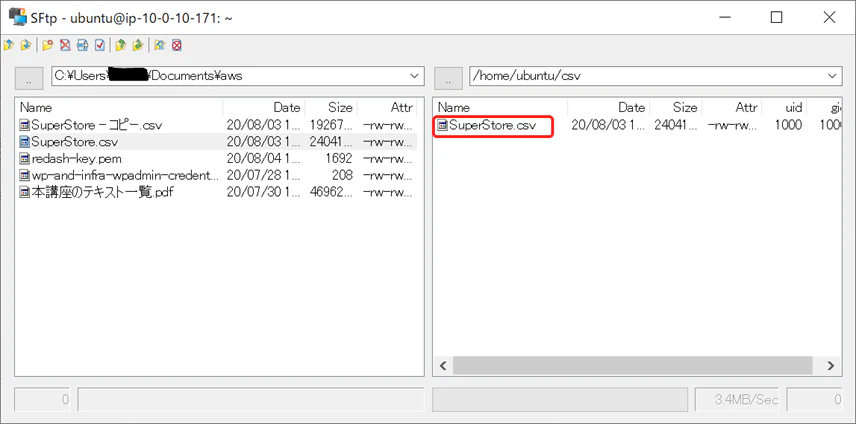Select local file 'SuperStore.csv' in left pane
Viewport: 856px width, 424px height.
pyautogui.click(x=68, y=142)
